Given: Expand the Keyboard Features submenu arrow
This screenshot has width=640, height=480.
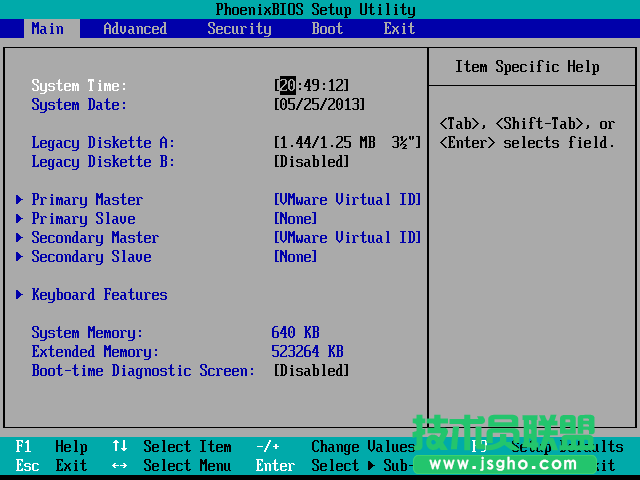Looking at the screenshot, I should pos(20,295).
